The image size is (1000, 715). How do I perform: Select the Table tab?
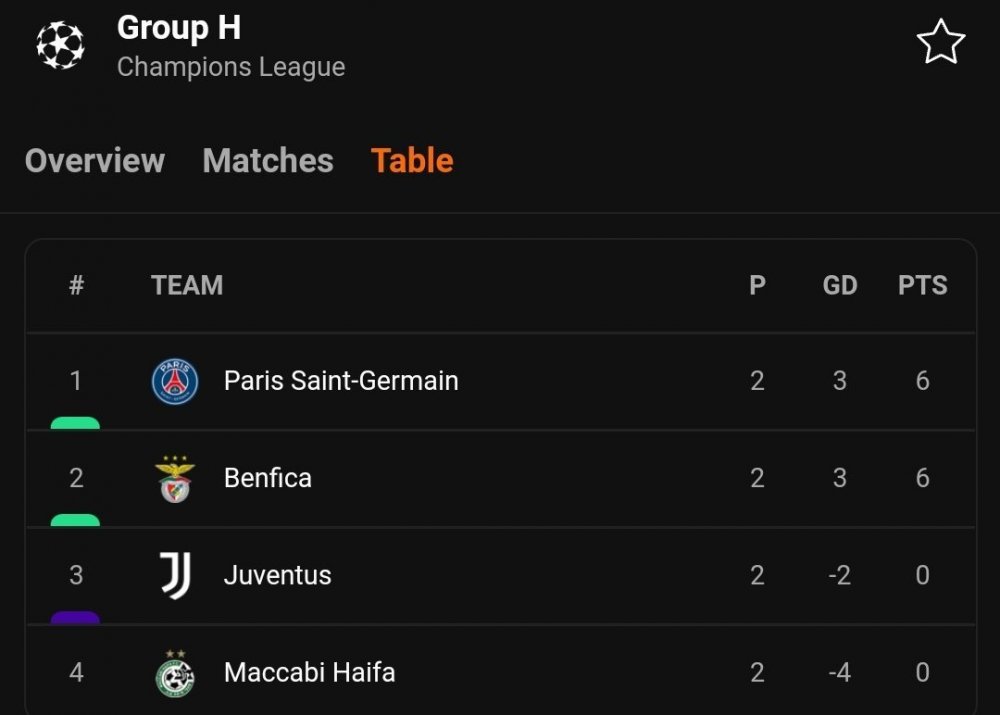tap(412, 160)
